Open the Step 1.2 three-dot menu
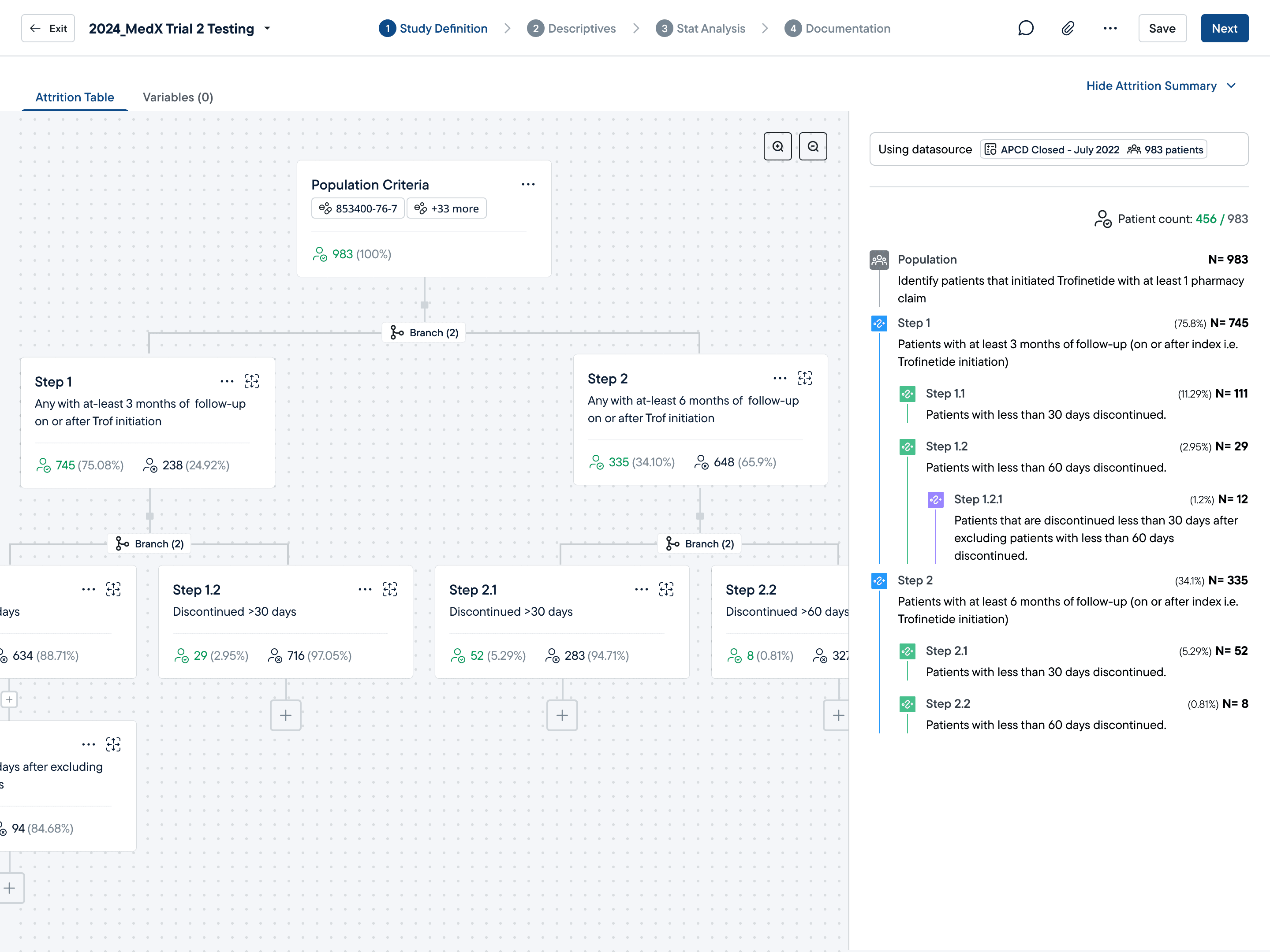Viewport: 1270px width, 952px height. (x=365, y=589)
